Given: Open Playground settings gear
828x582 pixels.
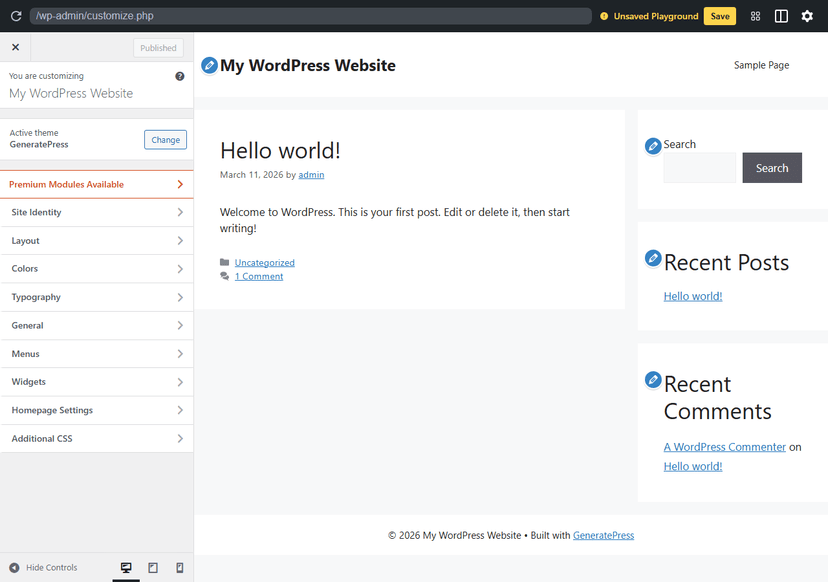Looking at the screenshot, I should (807, 15).
